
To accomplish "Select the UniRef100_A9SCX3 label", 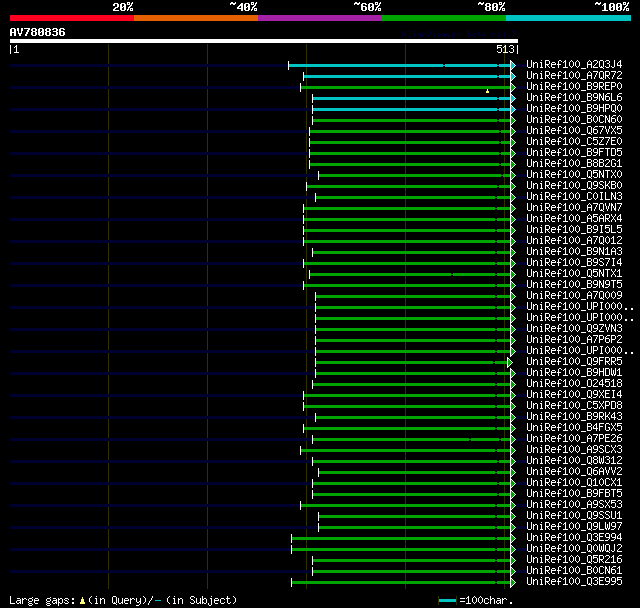I will pyautogui.click(x=574, y=450).
